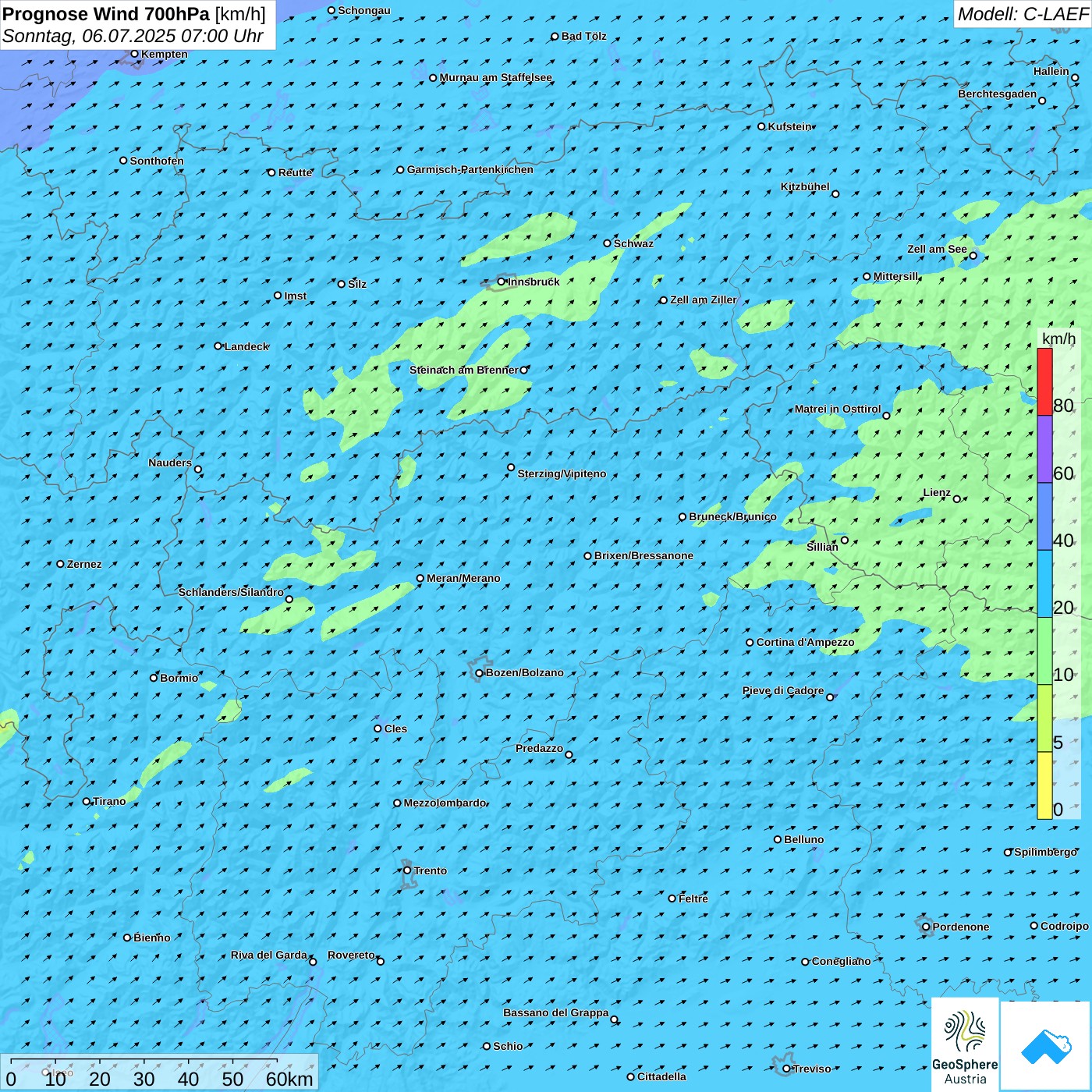Click the Sterzing/Vipiteno label
The height and width of the screenshot is (1092, 1092).
562,473
